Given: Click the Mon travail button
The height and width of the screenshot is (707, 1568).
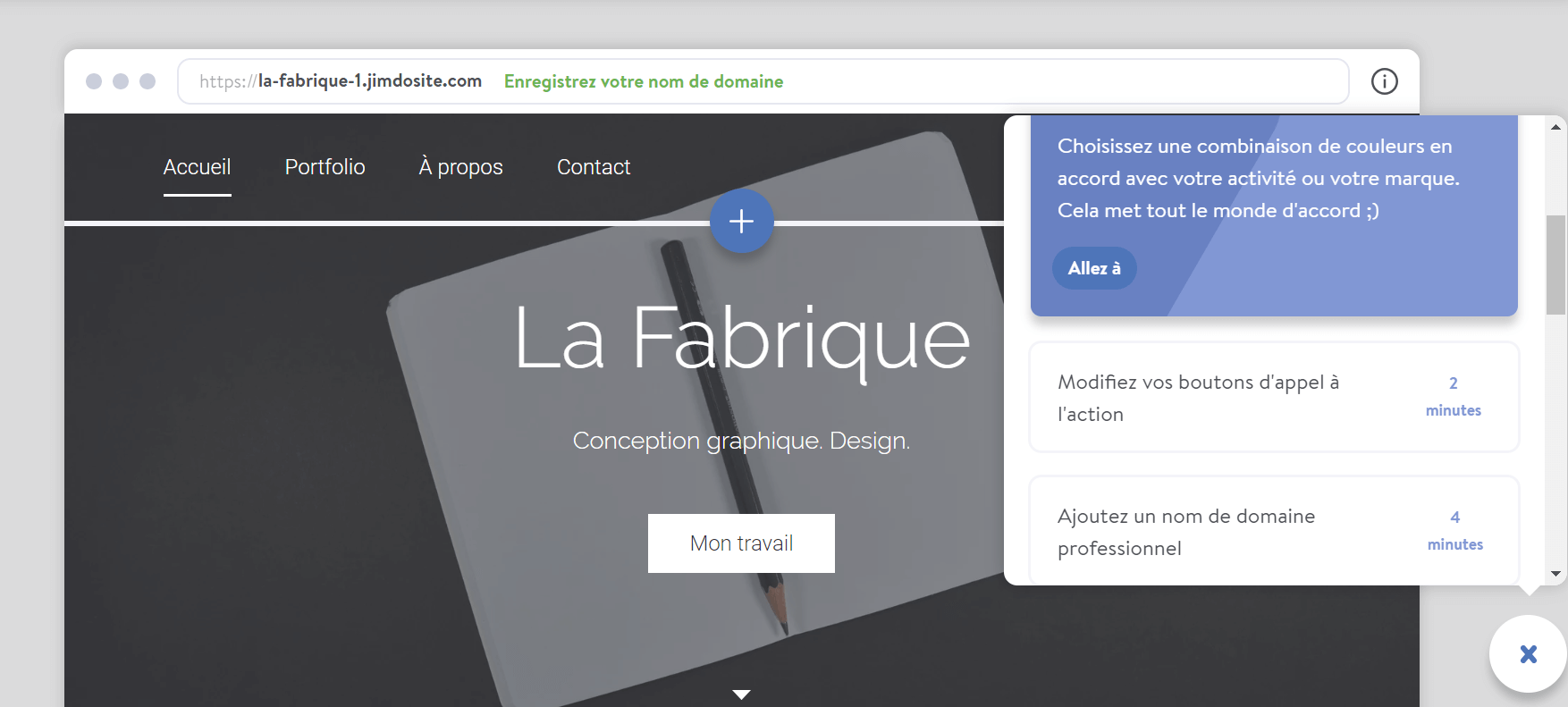Looking at the screenshot, I should 741,543.
